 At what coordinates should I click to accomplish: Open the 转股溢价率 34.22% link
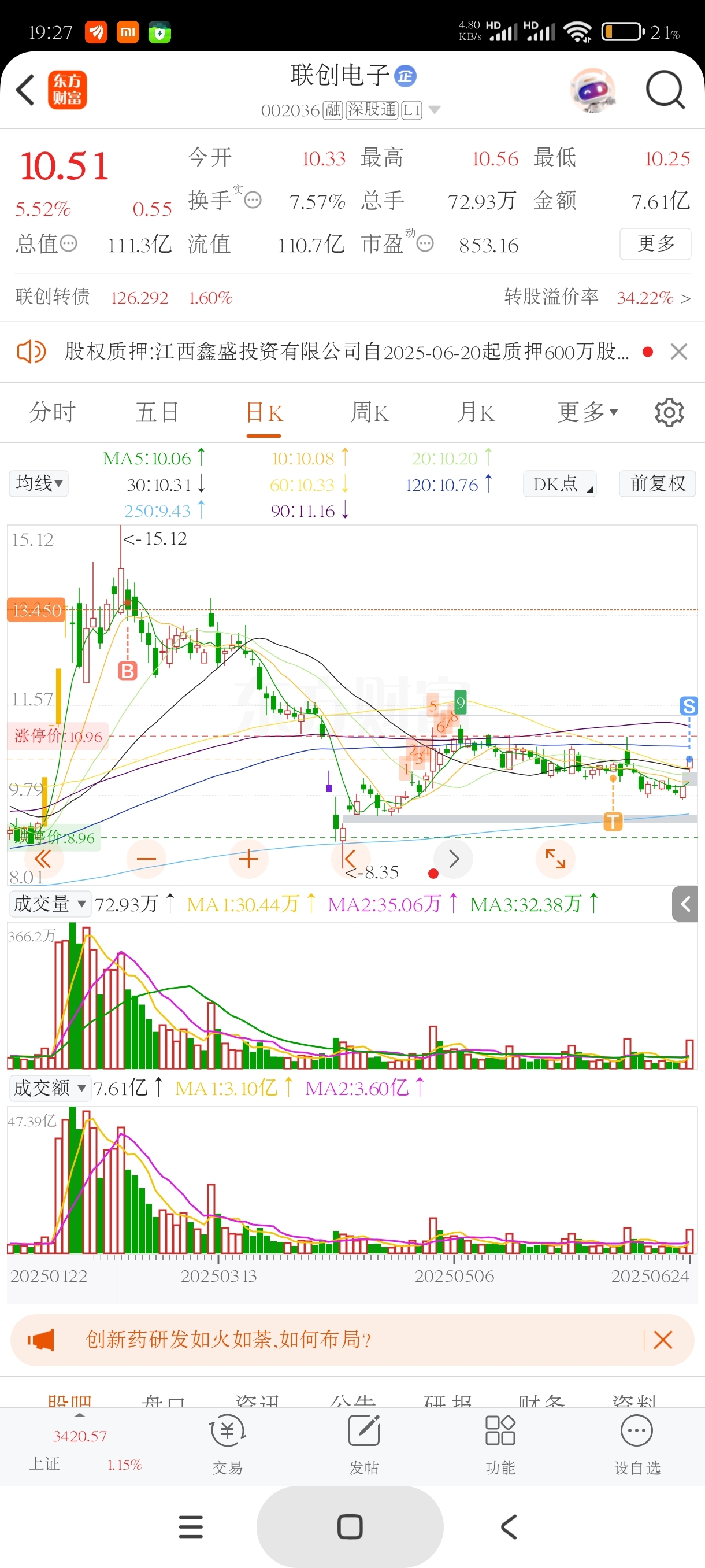598,297
